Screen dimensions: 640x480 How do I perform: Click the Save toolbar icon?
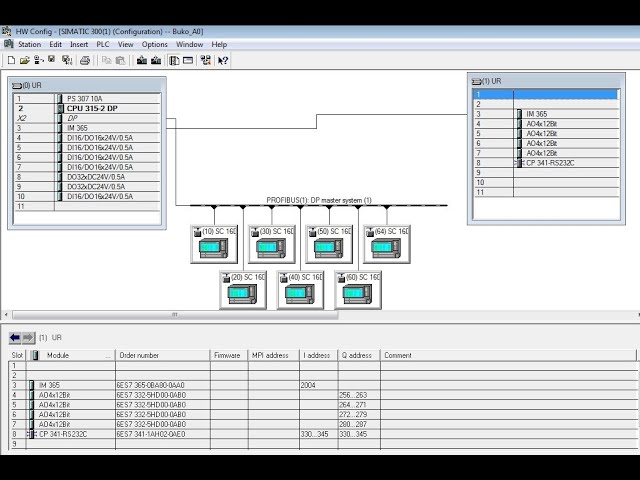coord(51,60)
